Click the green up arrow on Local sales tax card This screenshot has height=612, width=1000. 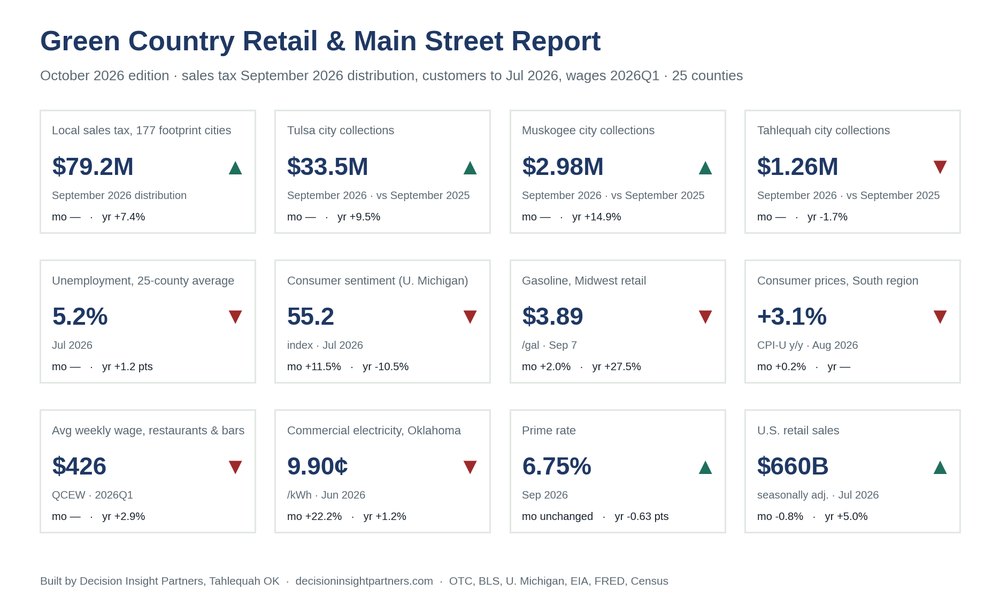235,168
